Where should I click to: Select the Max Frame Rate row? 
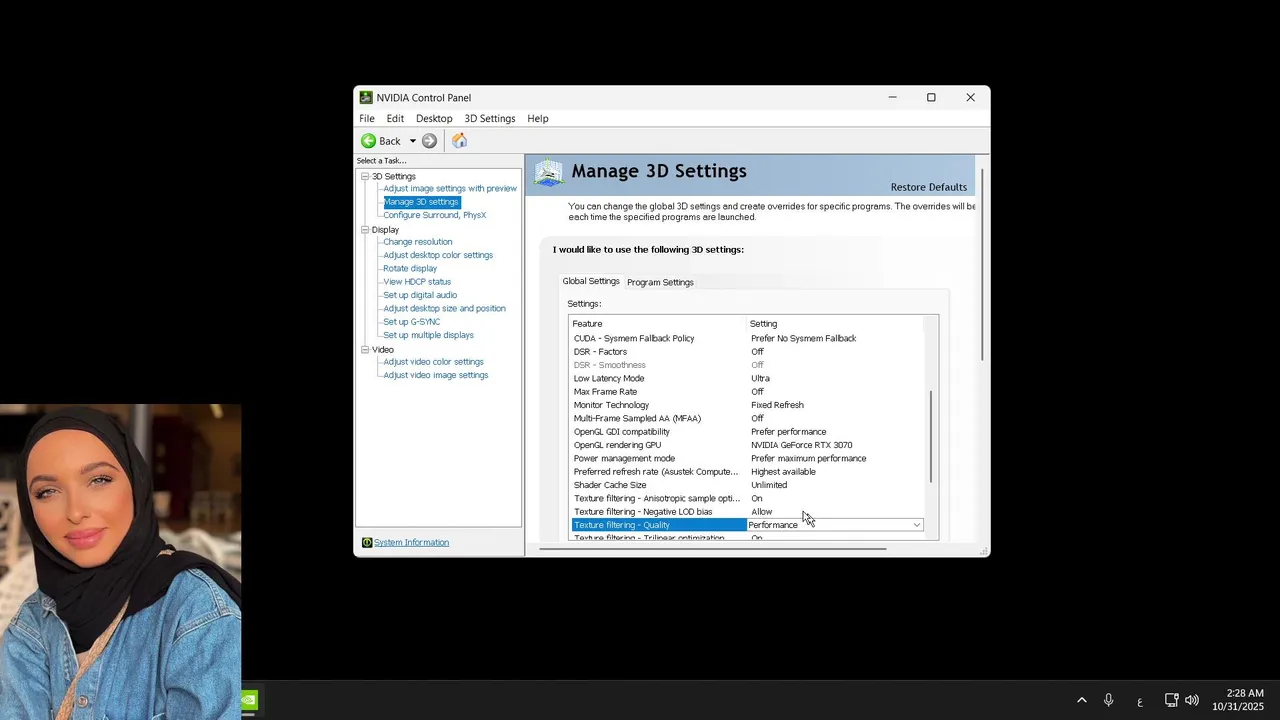coord(747,392)
